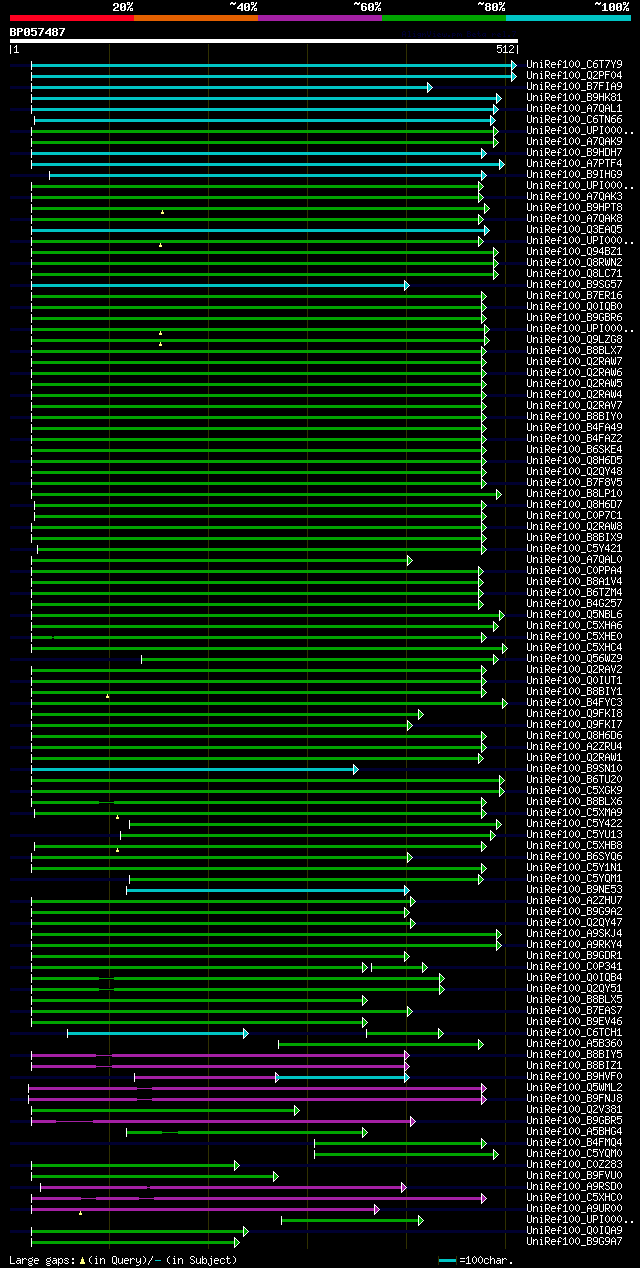Screen dimensions: 640x1268
Task: Select the UniRef100_A9UR00 label
Action: (576, 1208)
